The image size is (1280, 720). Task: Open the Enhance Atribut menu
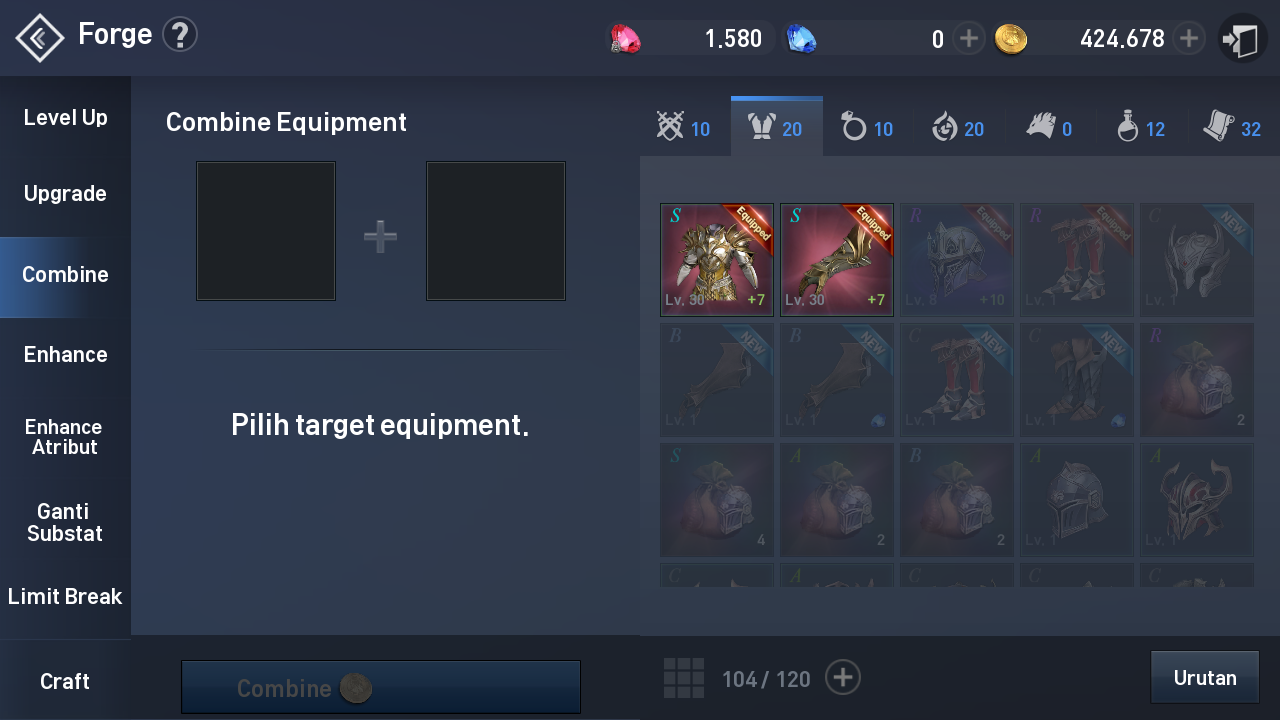(x=65, y=437)
